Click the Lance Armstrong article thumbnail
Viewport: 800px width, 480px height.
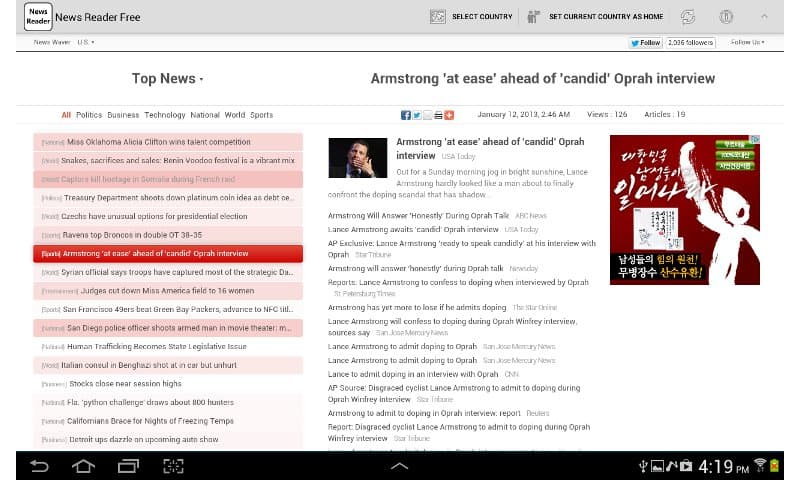357,158
